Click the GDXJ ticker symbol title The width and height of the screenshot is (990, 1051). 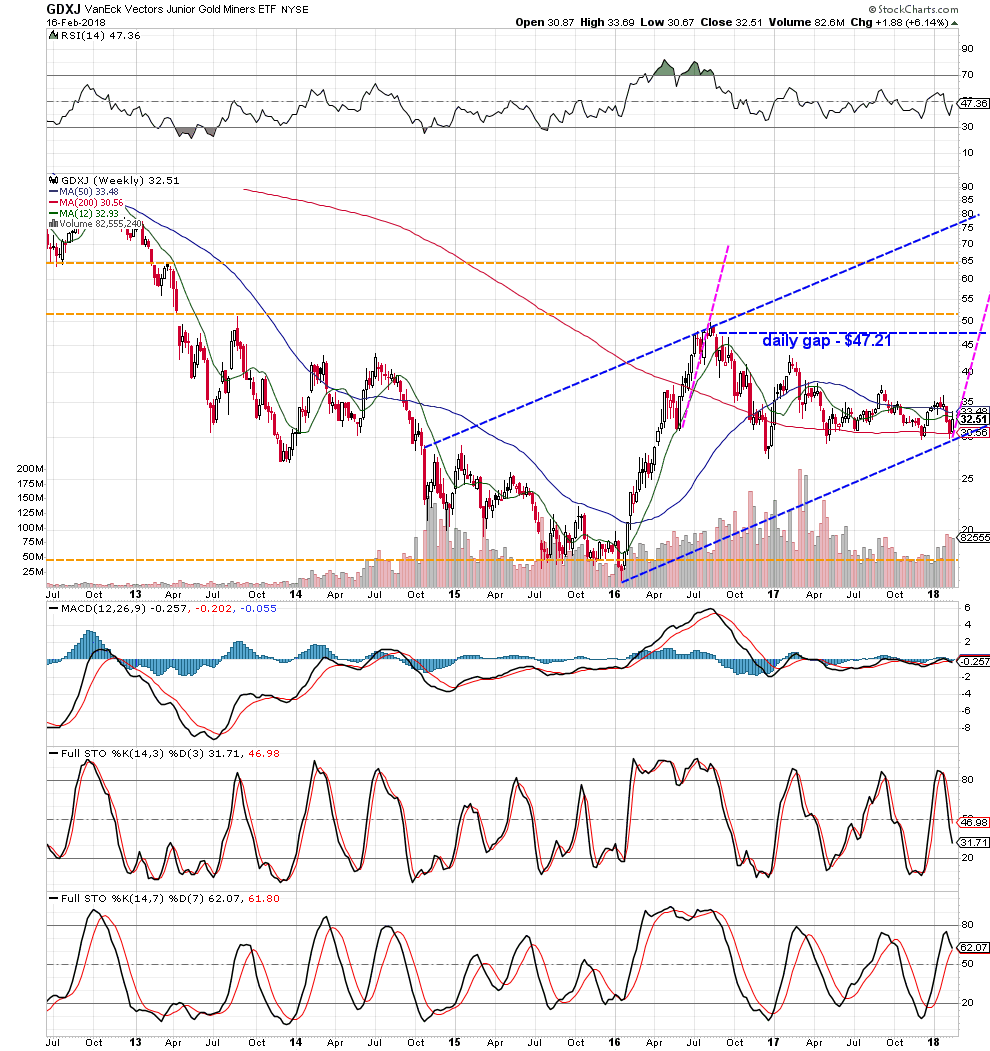point(65,8)
